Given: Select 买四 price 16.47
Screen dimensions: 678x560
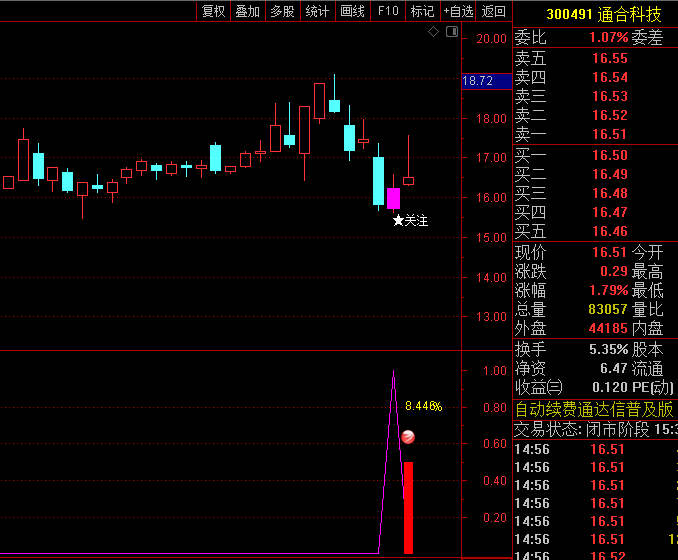Looking at the screenshot, I should click(x=610, y=212).
